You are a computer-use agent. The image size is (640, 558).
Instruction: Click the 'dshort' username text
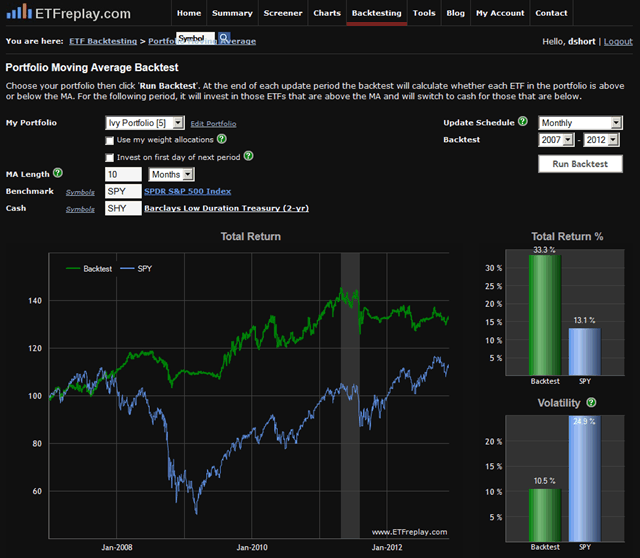[x=582, y=42]
